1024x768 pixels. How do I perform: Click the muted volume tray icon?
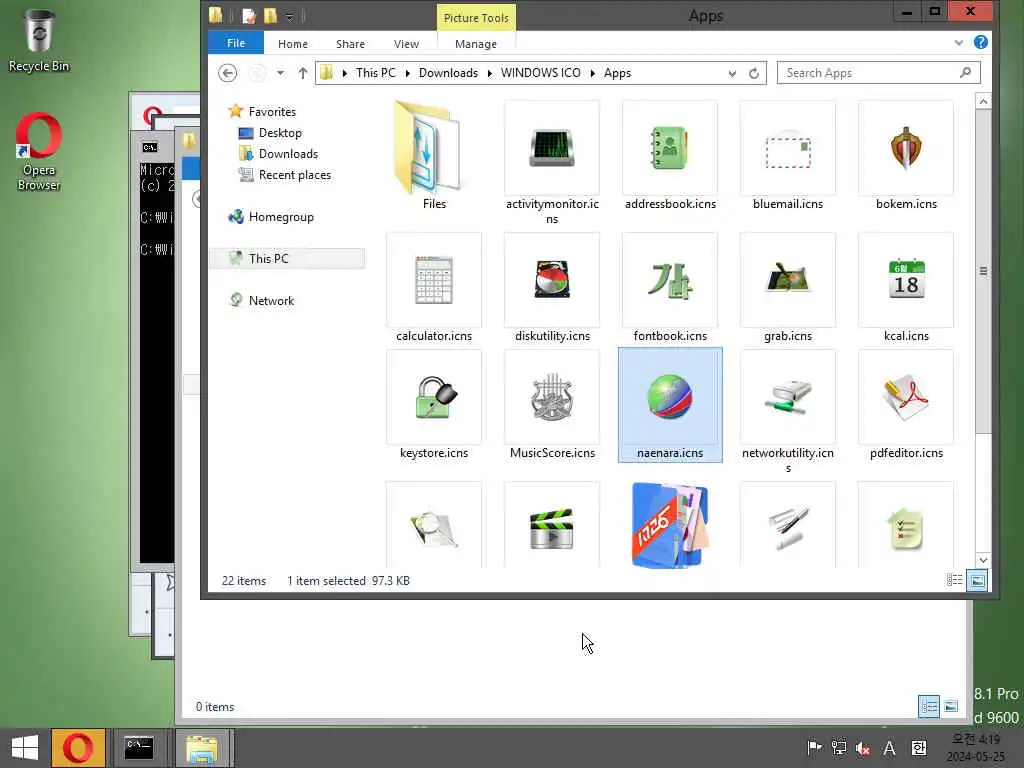point(863,748)
